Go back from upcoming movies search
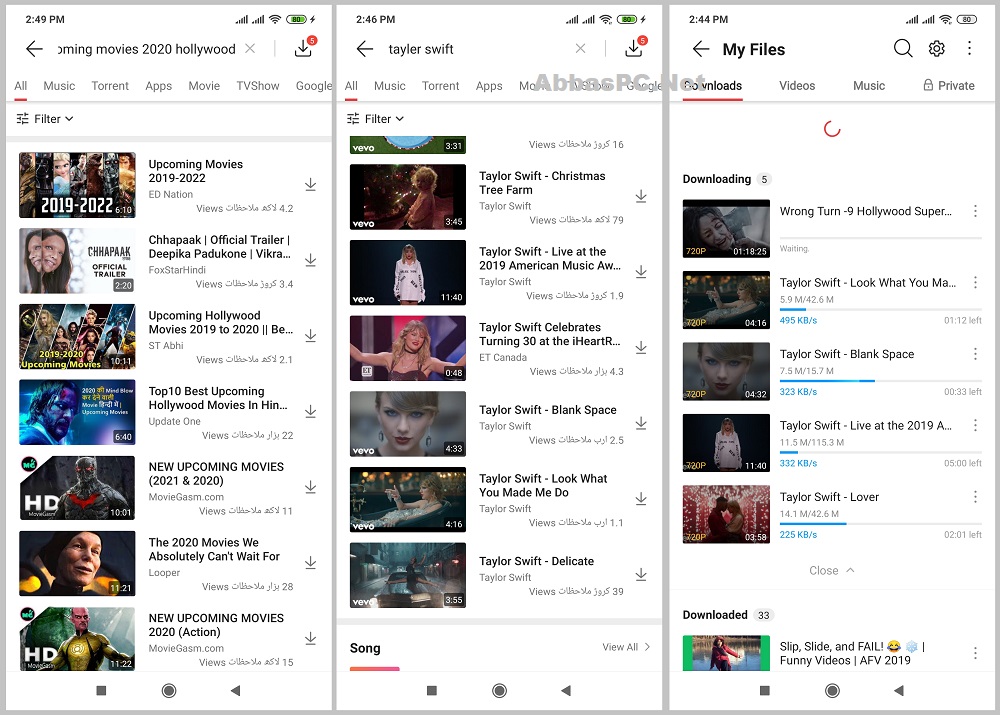The image size is (1000, 715). [x=34, y=48]
